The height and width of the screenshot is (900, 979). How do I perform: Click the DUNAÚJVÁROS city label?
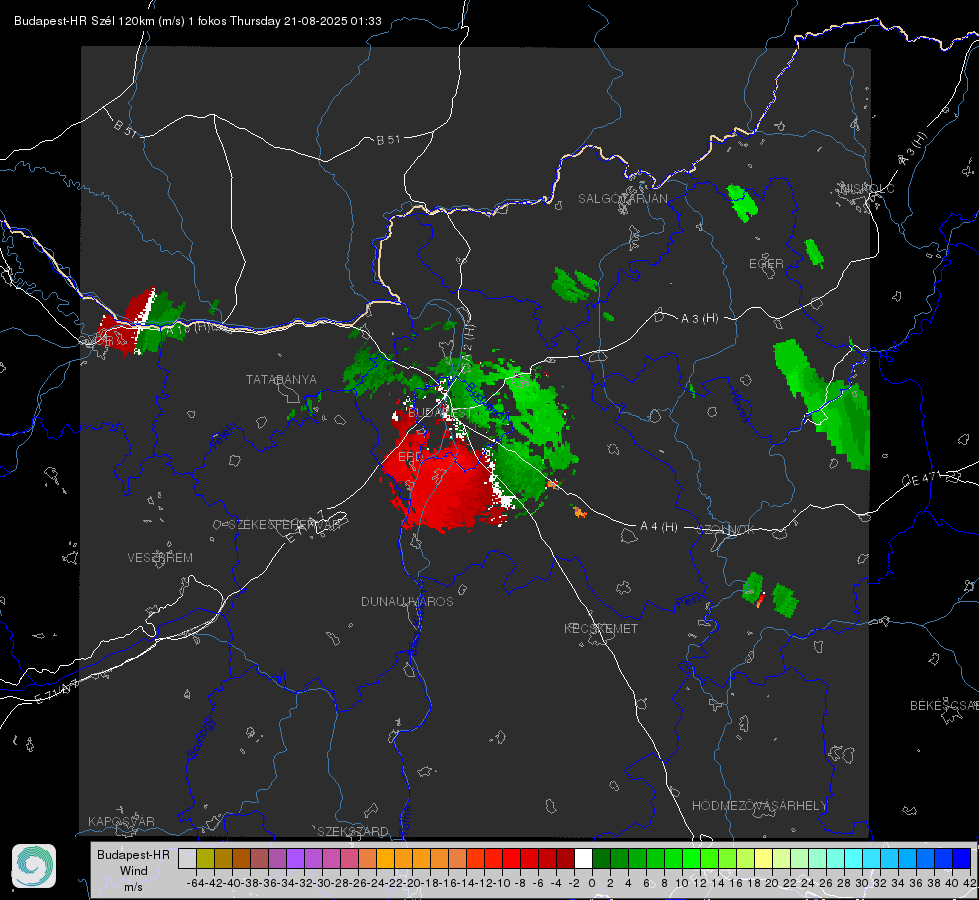(407, 601)
